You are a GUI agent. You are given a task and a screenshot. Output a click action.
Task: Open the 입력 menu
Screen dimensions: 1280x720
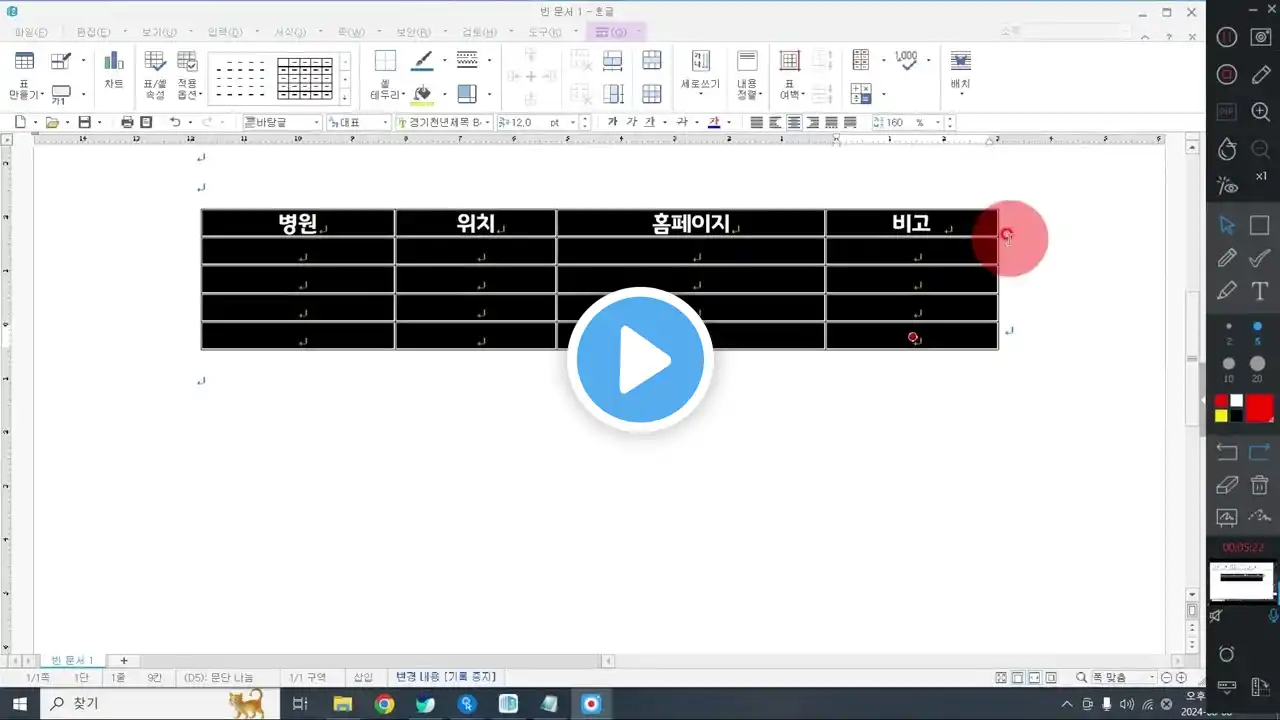click(x=224, y=32)
